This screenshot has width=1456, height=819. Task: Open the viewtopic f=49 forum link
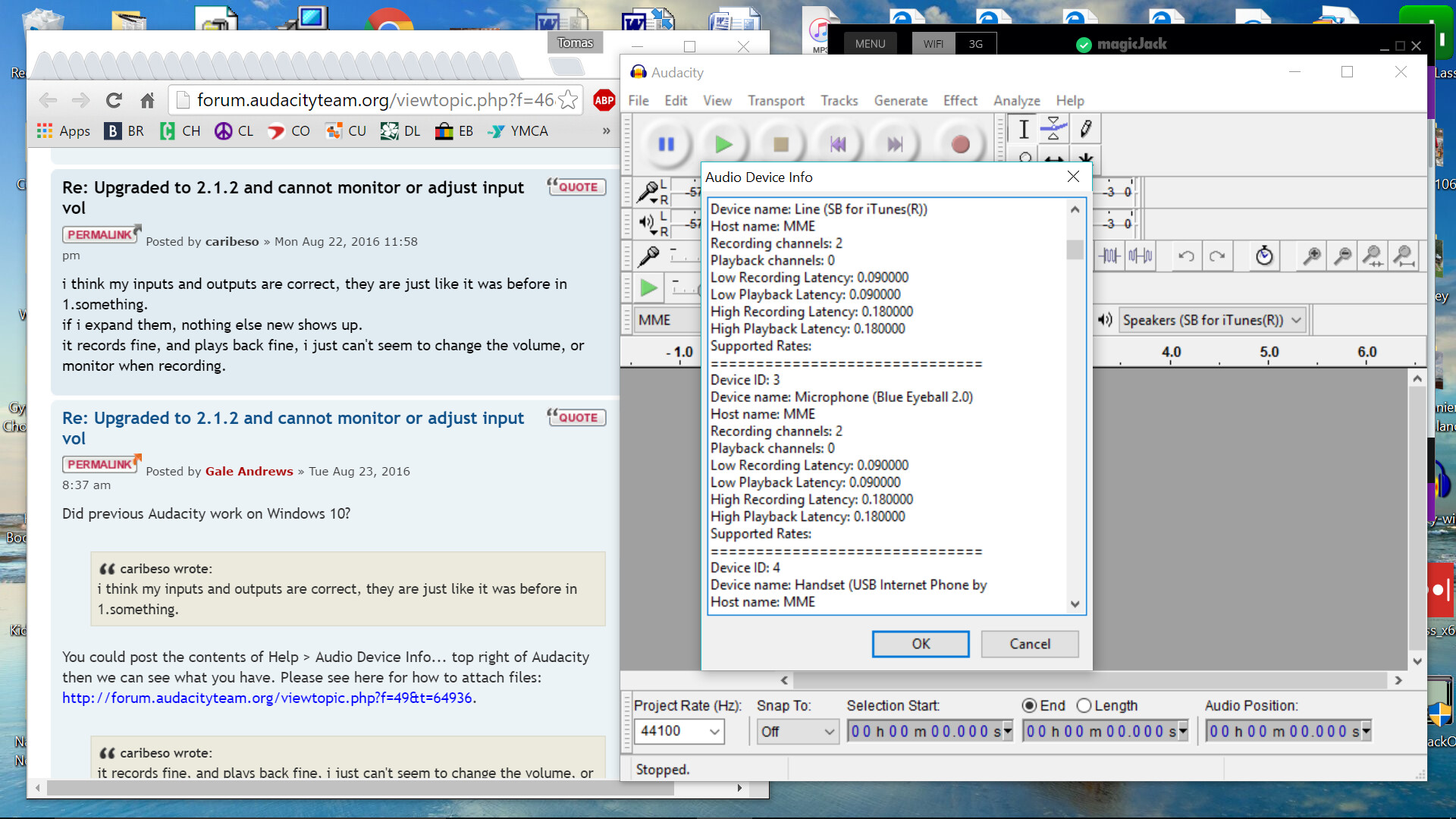click(267, 698)
